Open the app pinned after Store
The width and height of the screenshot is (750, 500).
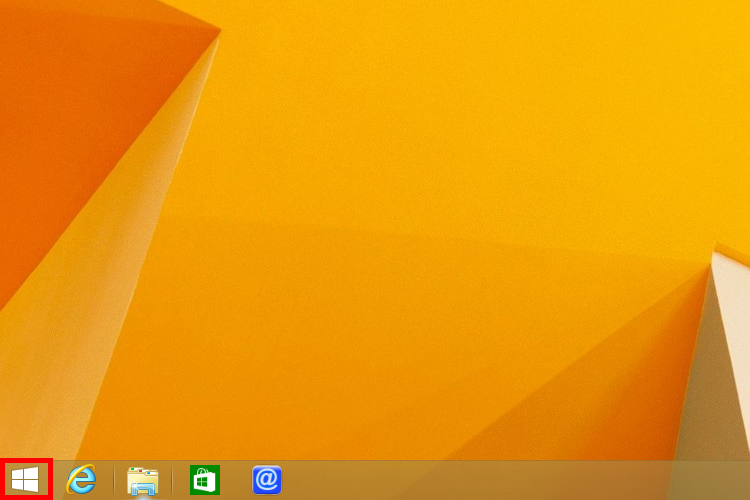[266, 480]
